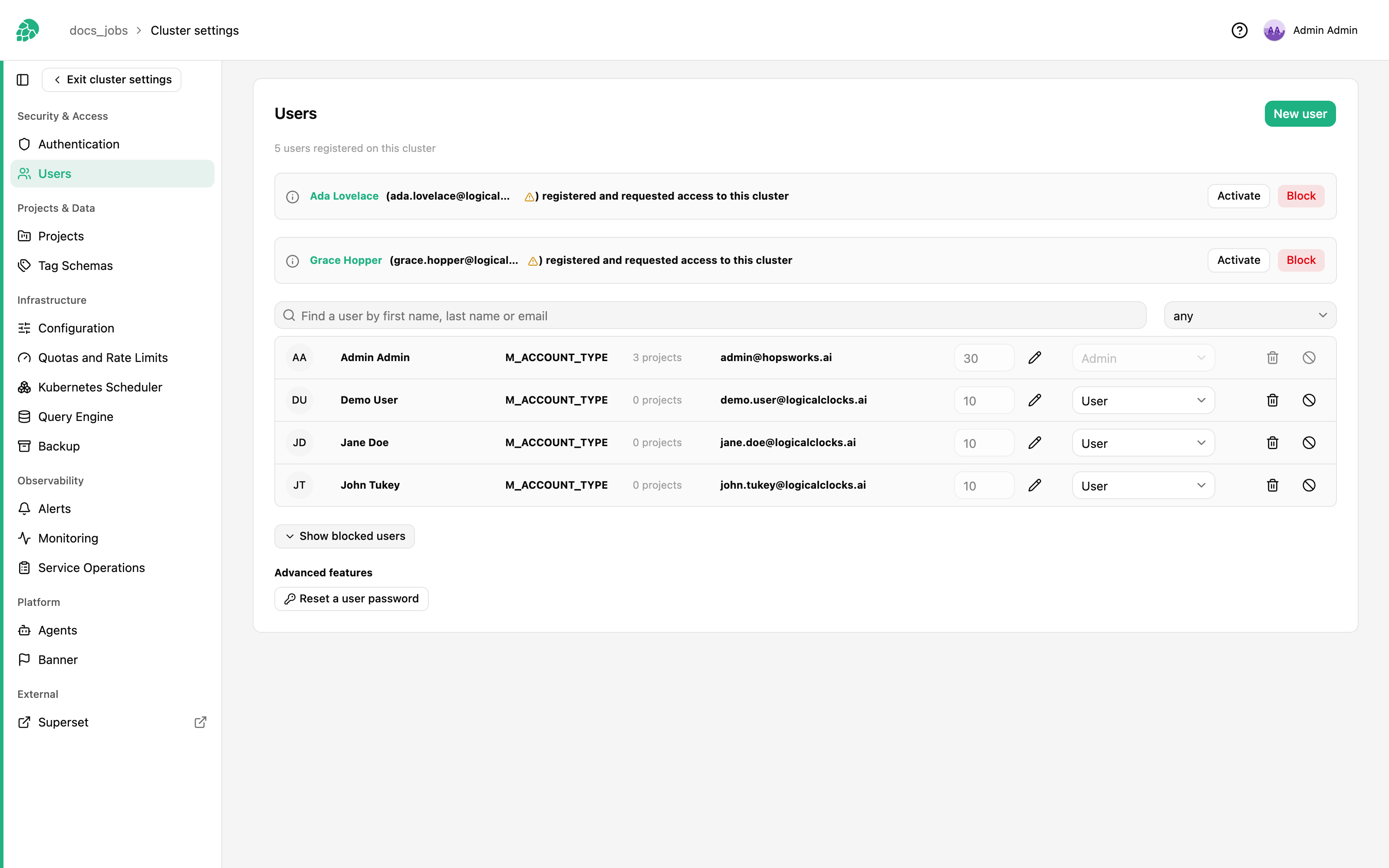This screenshot has width=1389, height=868.
Task: Click the Admin Admin avatar icon
Action: (1274, 30)
